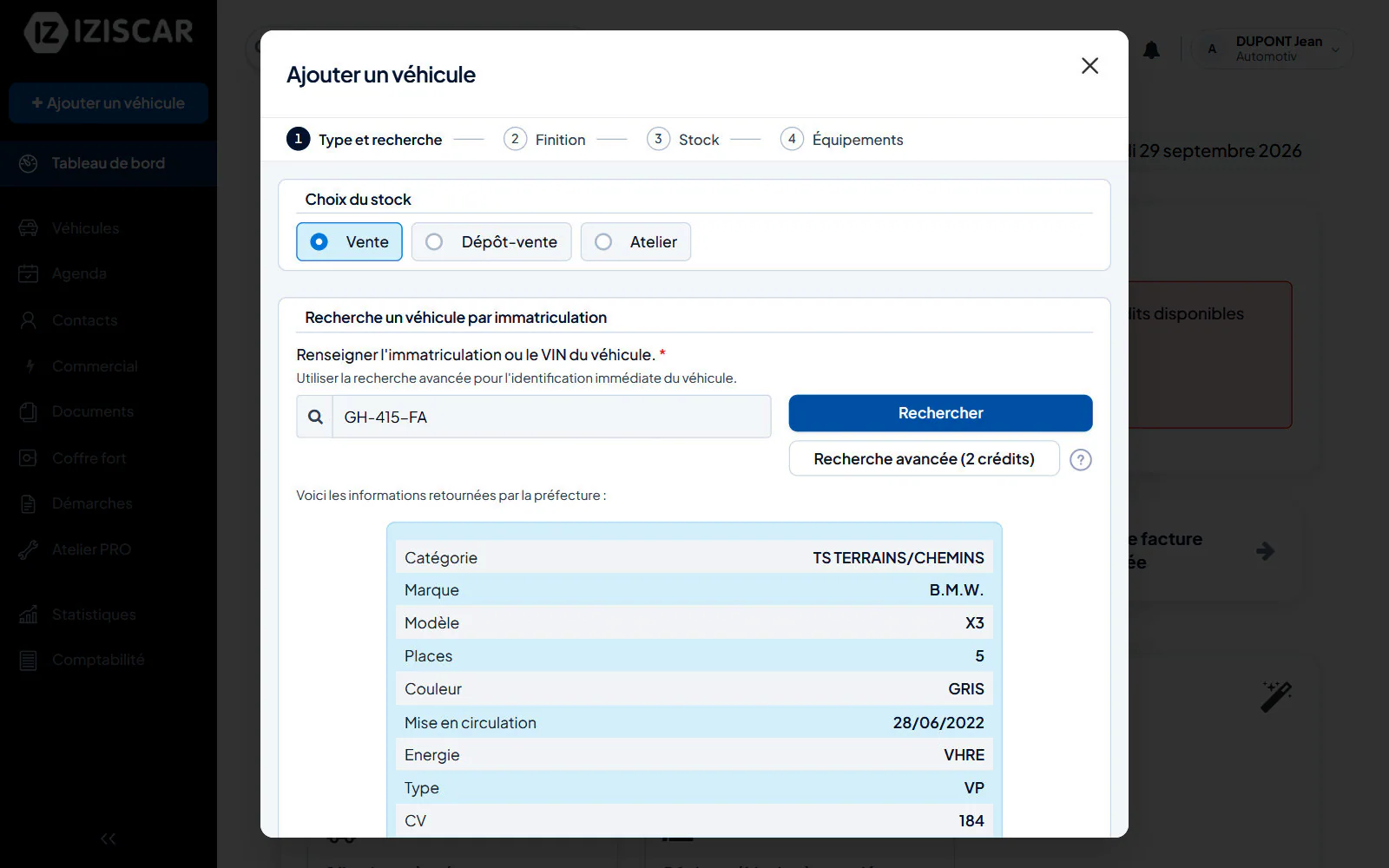
Task: Open the help question mark icon
Action: pyautogui.click(x=1080, y=460)
